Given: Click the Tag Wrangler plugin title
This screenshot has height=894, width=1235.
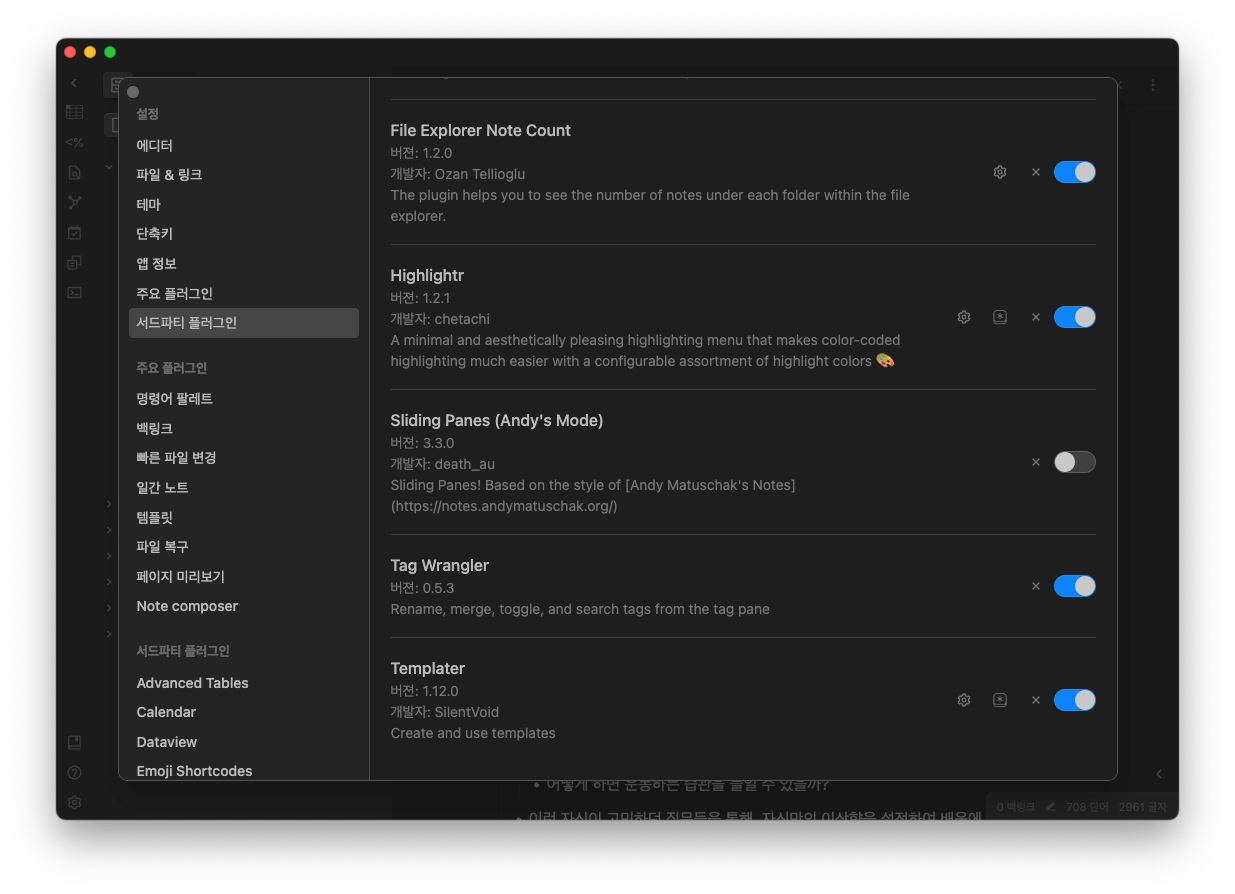Looking at the screenshot, I should (x=439, y=565).
